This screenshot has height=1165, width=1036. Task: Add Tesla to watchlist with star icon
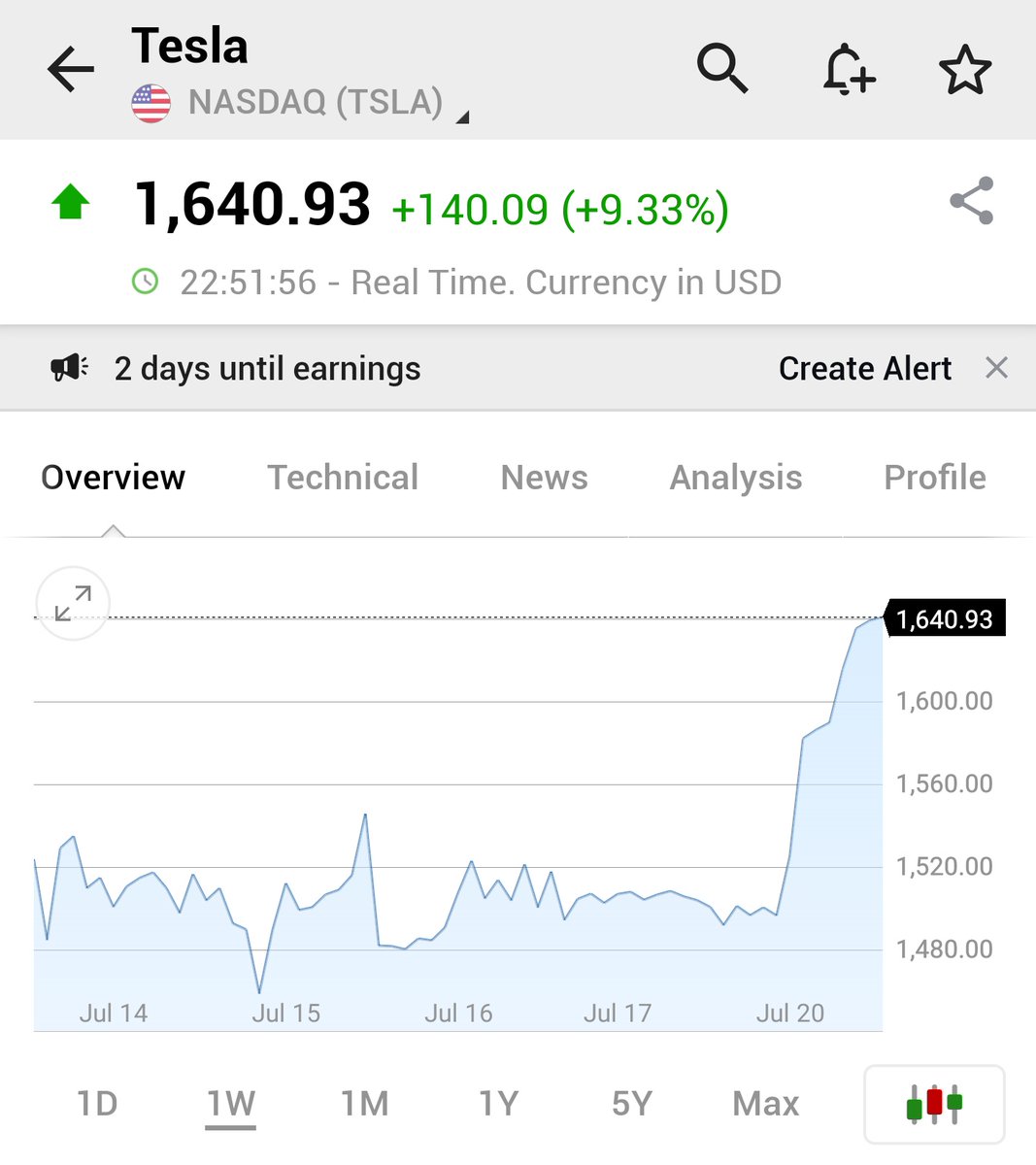click(x=965, y=70)
